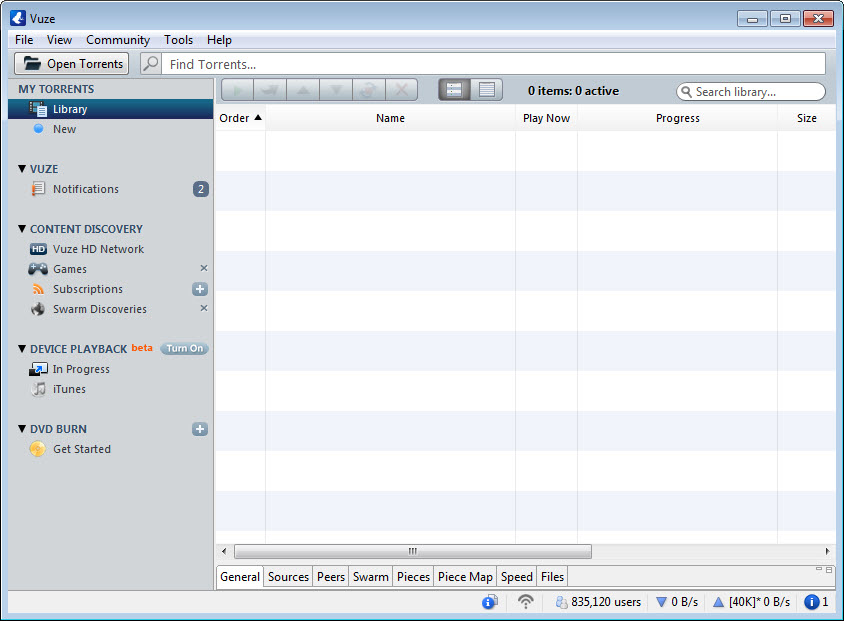844x621 pixels.
Task: Sort by the Order column header
Action: (x=241, y=118)
